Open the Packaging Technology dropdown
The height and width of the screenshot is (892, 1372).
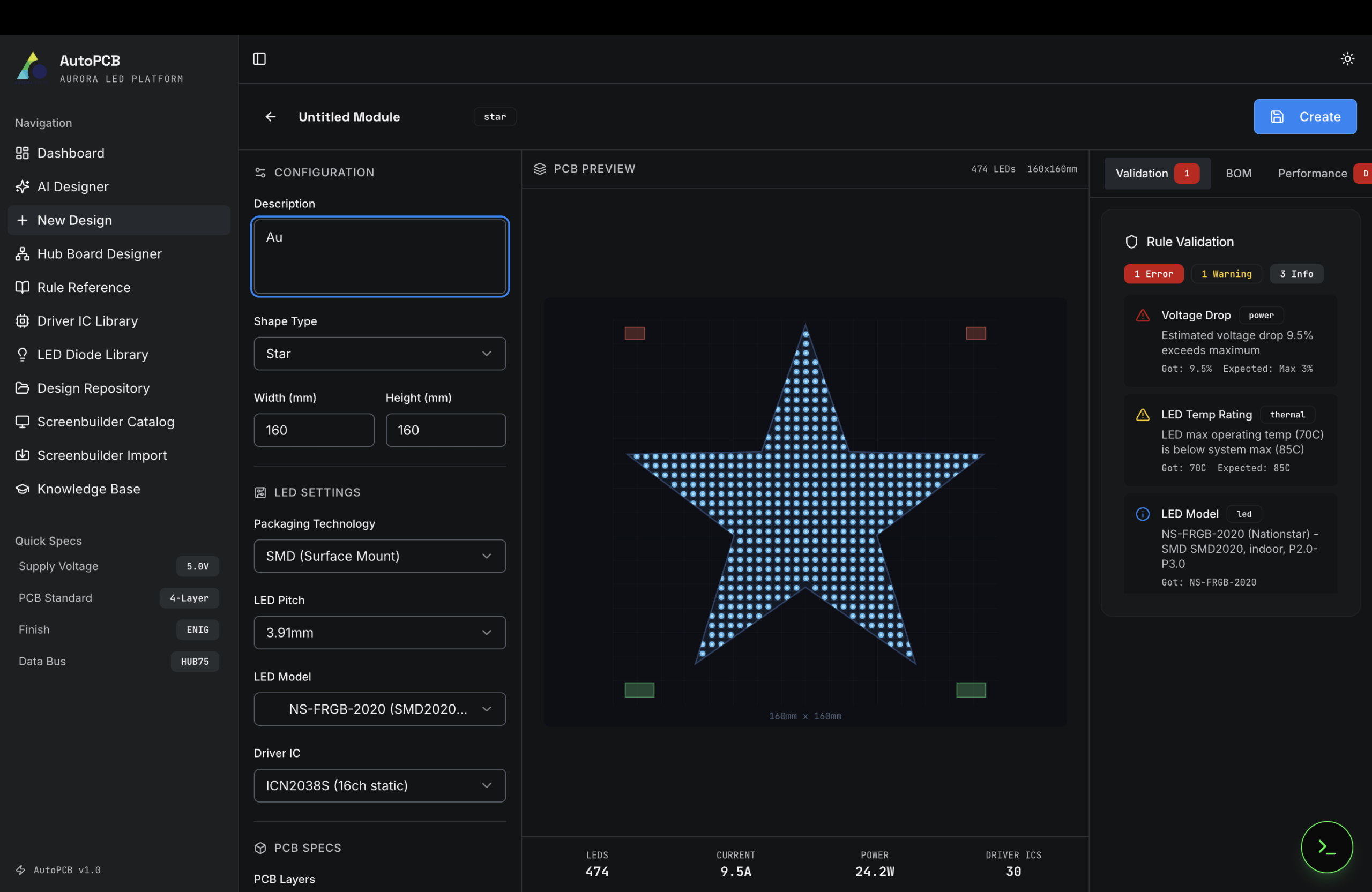379,556
